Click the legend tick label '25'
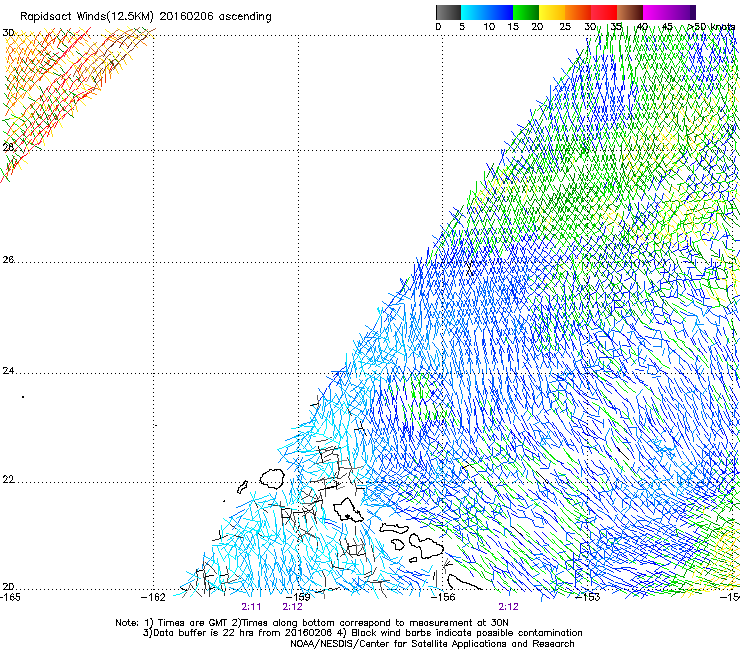The width and height of the screenshot is (740, 650). coord(565,26)
